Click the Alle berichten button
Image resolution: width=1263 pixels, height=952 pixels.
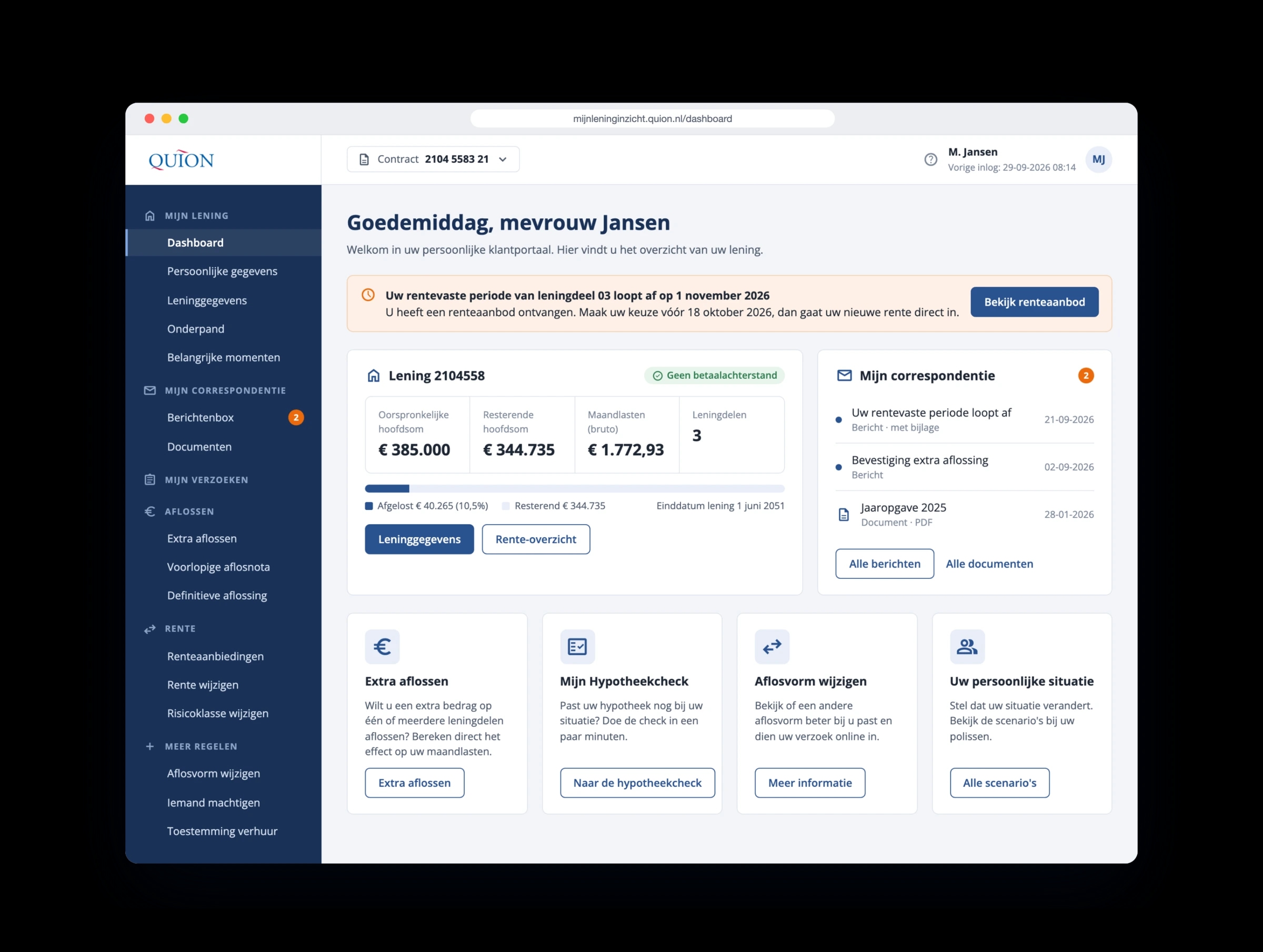pyautogui.click(x=885, y=564)
